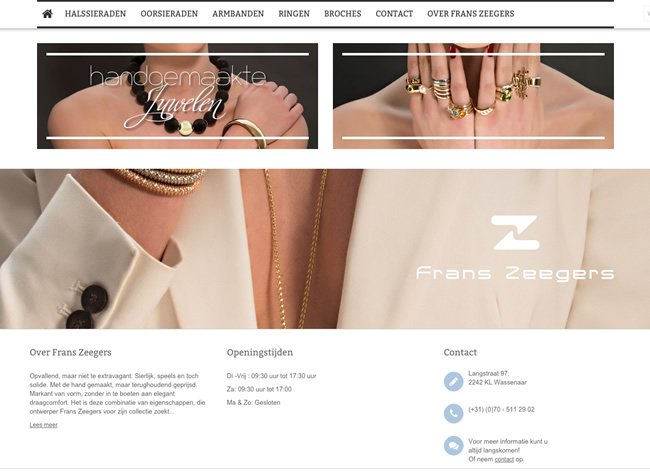Screen dimensions: 650x472
Task: Open the handgemaakte Juwelen banner
Action: pyautogui.click(x=177, y=96)
